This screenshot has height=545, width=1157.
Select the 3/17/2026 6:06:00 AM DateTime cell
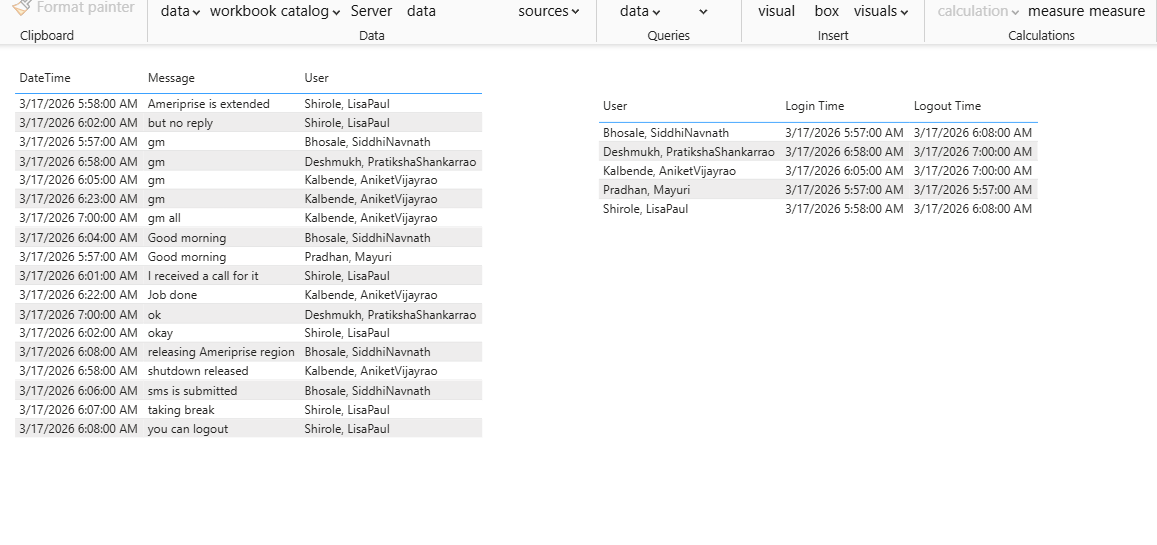pos(78,391)
